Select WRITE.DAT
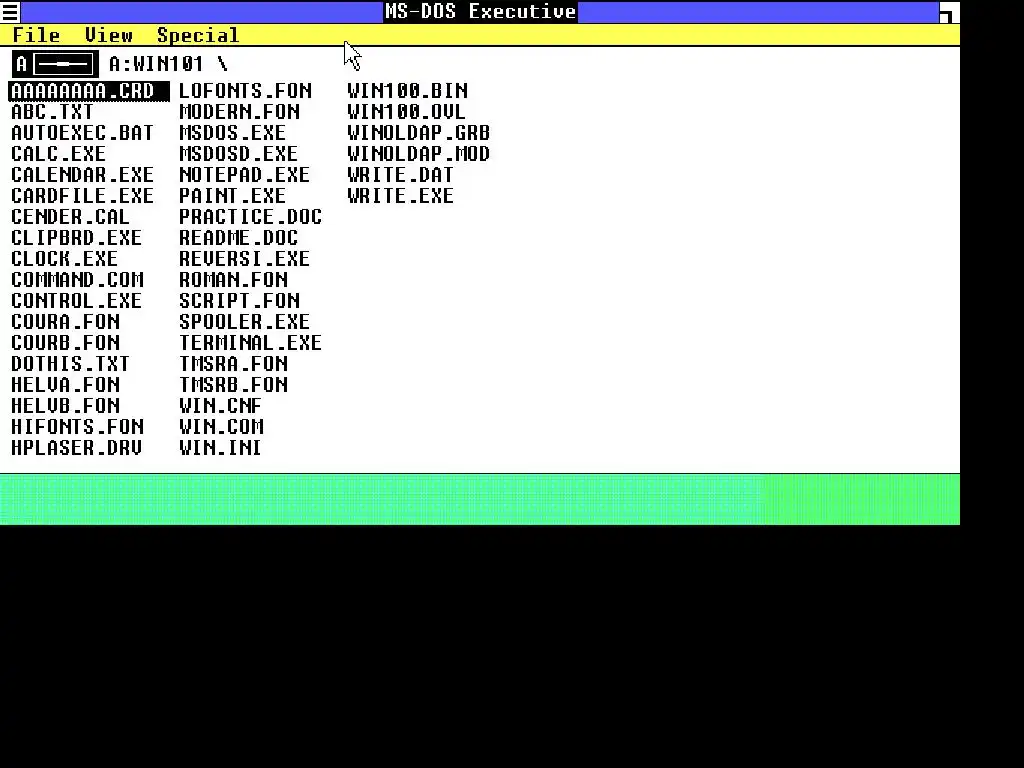Viewport: 1024px width, 768px height. tap(400, 174)
